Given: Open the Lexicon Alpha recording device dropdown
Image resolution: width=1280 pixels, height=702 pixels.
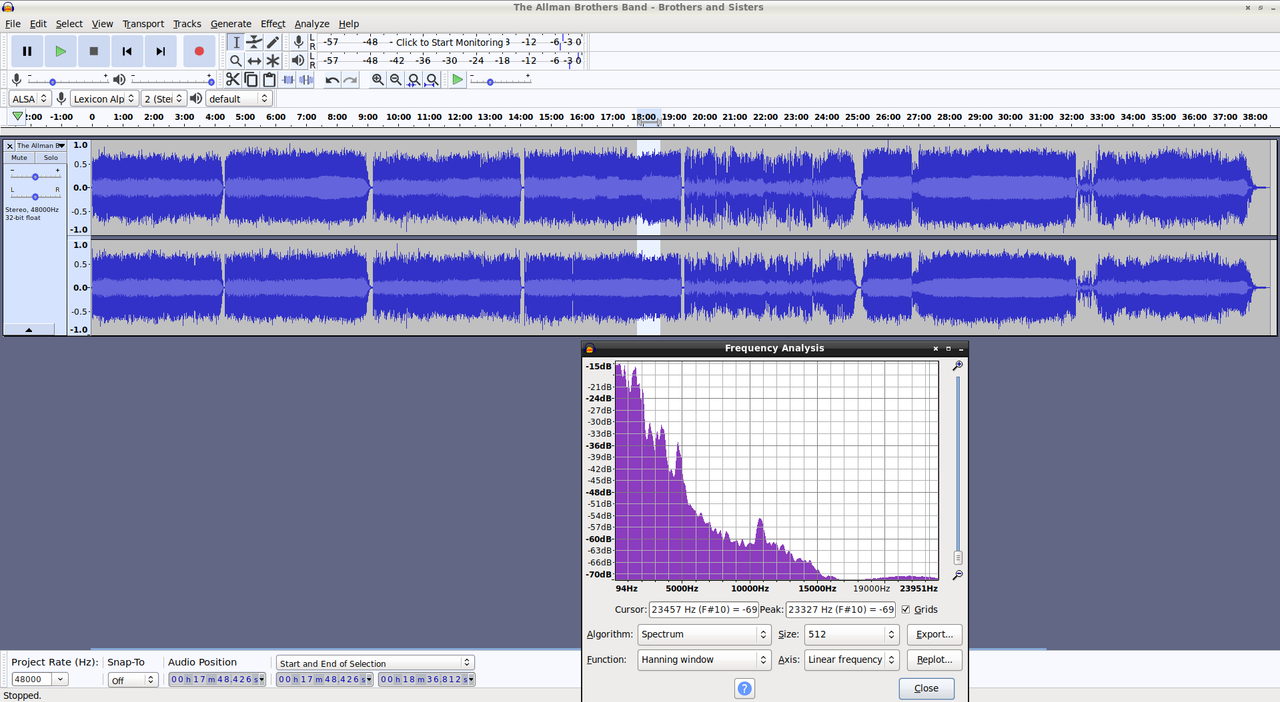Looking at the screenshot, I should [104, 98].
